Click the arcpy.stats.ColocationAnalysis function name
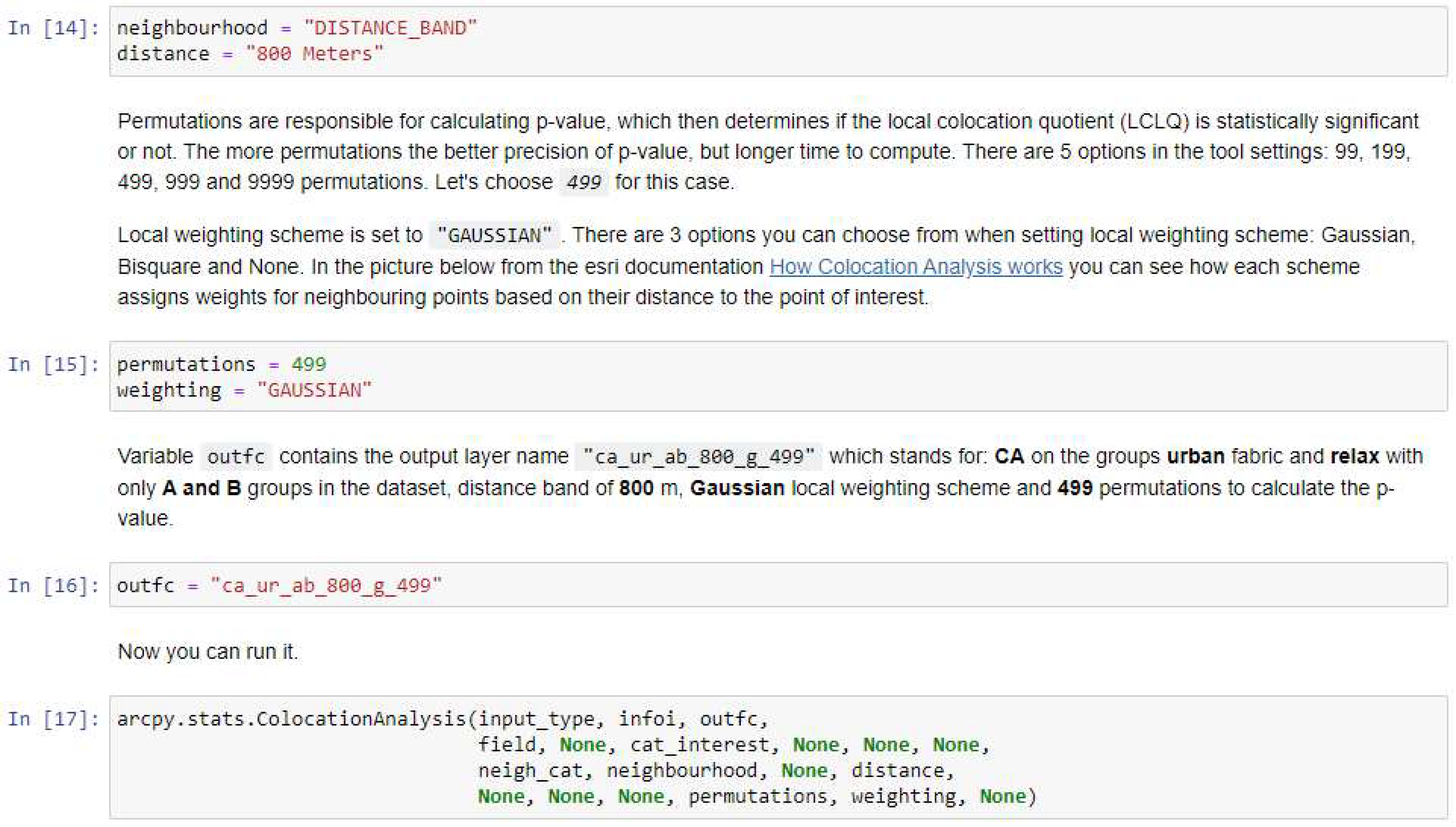 [x=291, y=719]
